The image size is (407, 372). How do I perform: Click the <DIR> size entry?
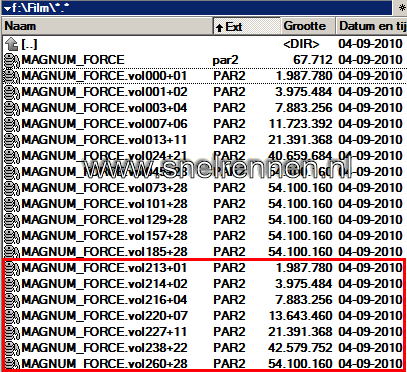pos(301,44)
